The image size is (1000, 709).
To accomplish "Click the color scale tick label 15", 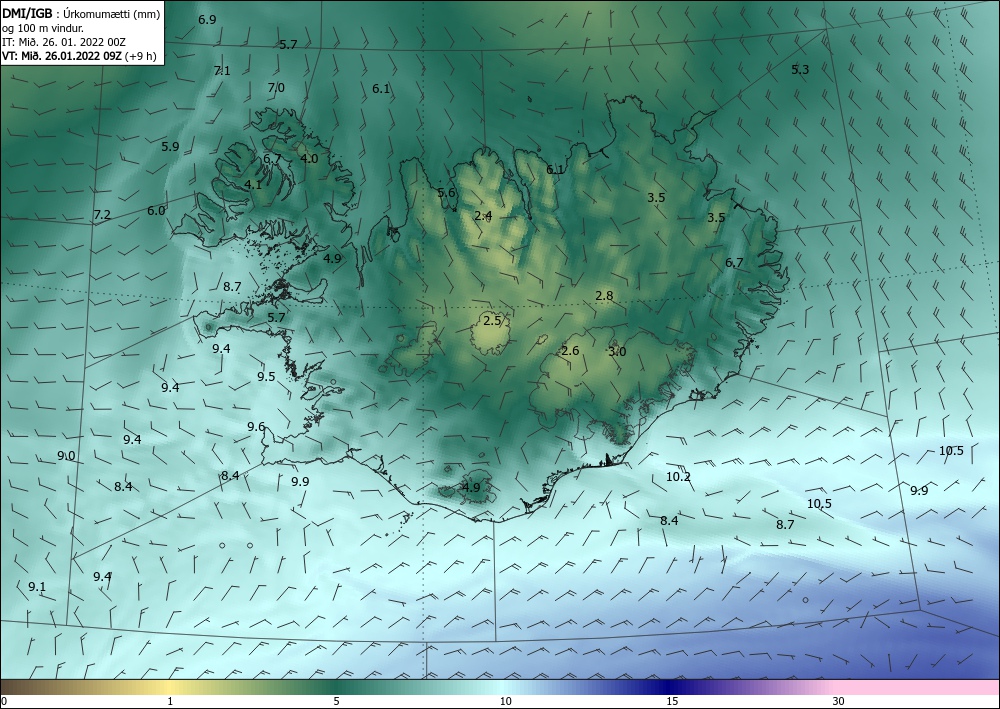I will (672, 702).
